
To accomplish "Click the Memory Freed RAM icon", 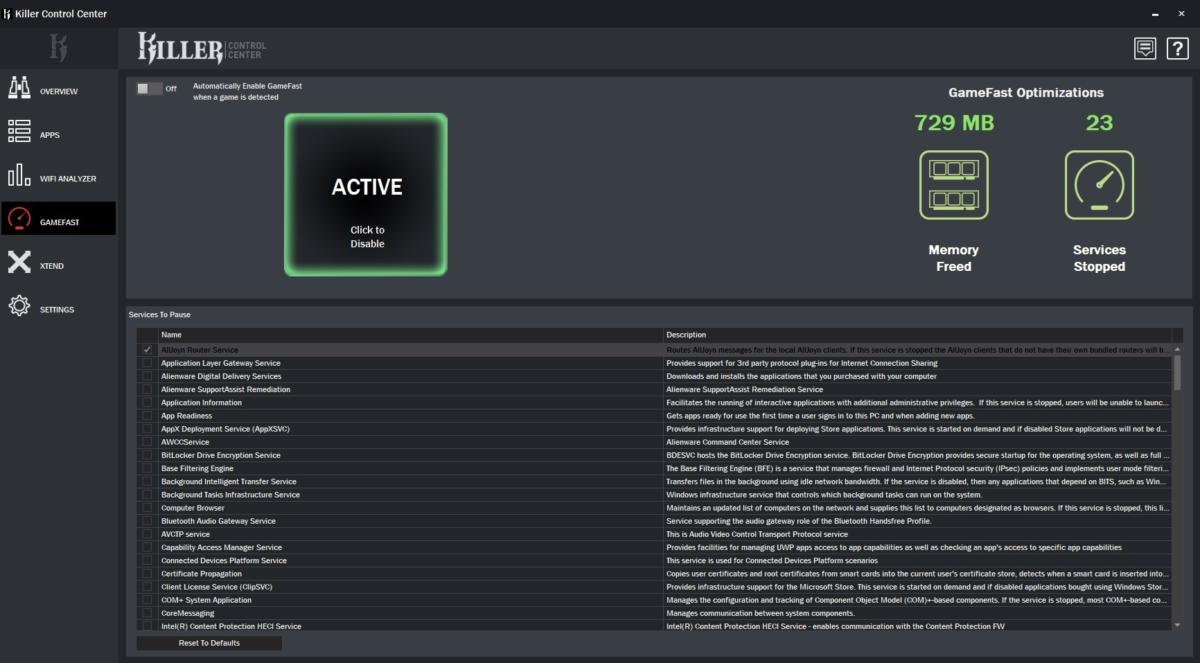I will coord(953,185).
